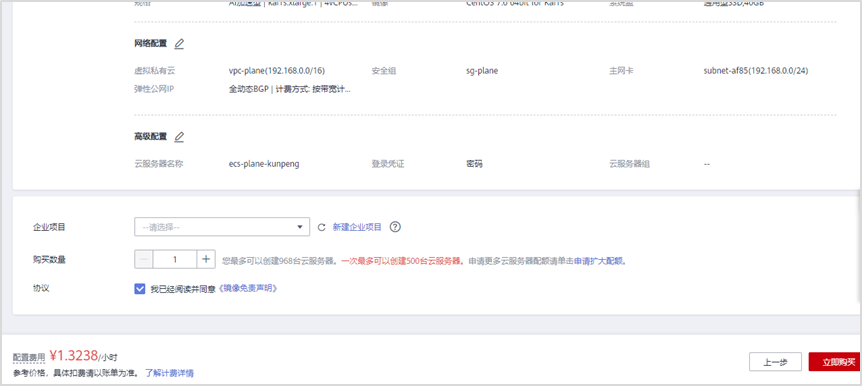Open the 企业项目 dropdown
This screenshot has width=862, height=386.
222,227
